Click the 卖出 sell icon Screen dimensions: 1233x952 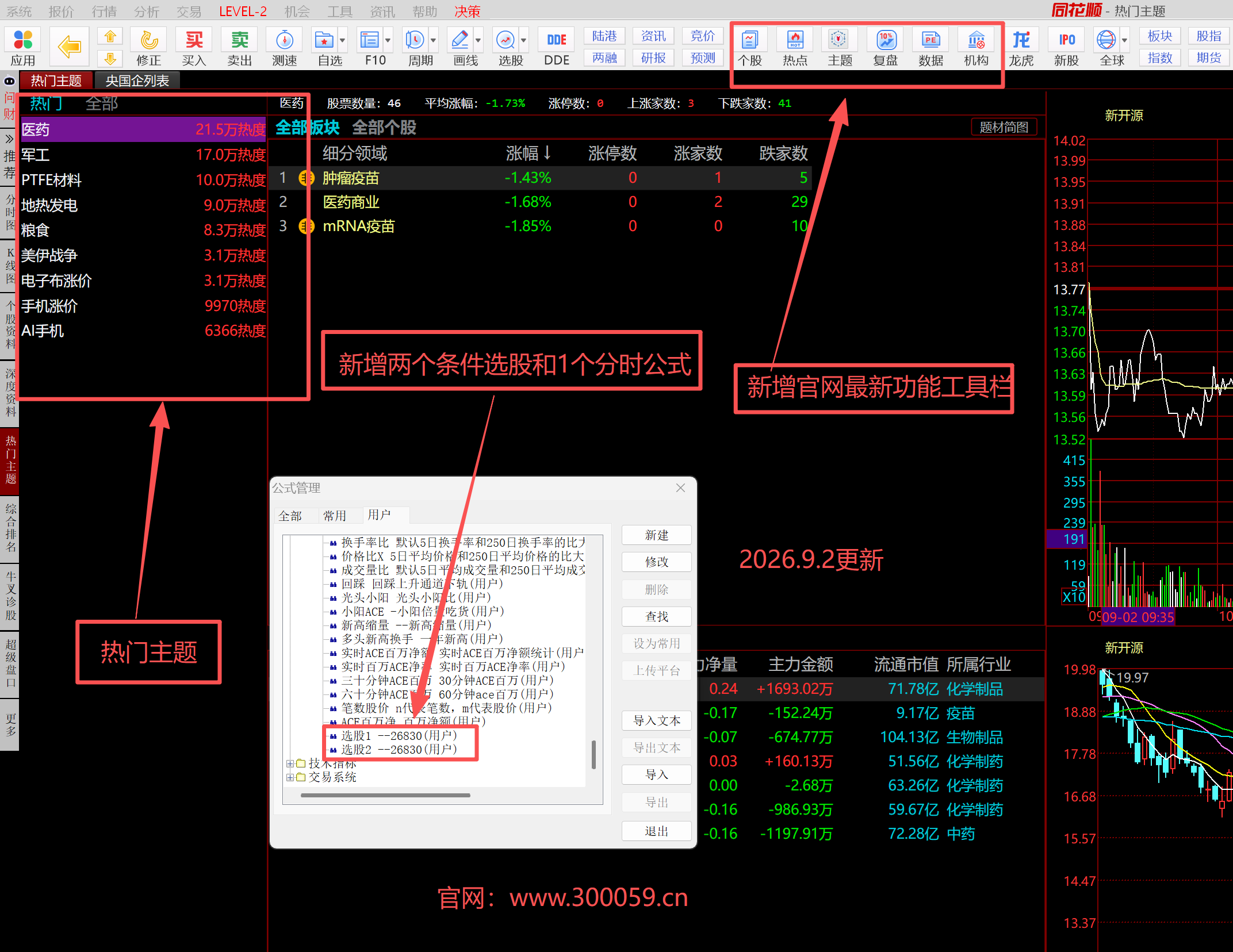click(239, 47)
